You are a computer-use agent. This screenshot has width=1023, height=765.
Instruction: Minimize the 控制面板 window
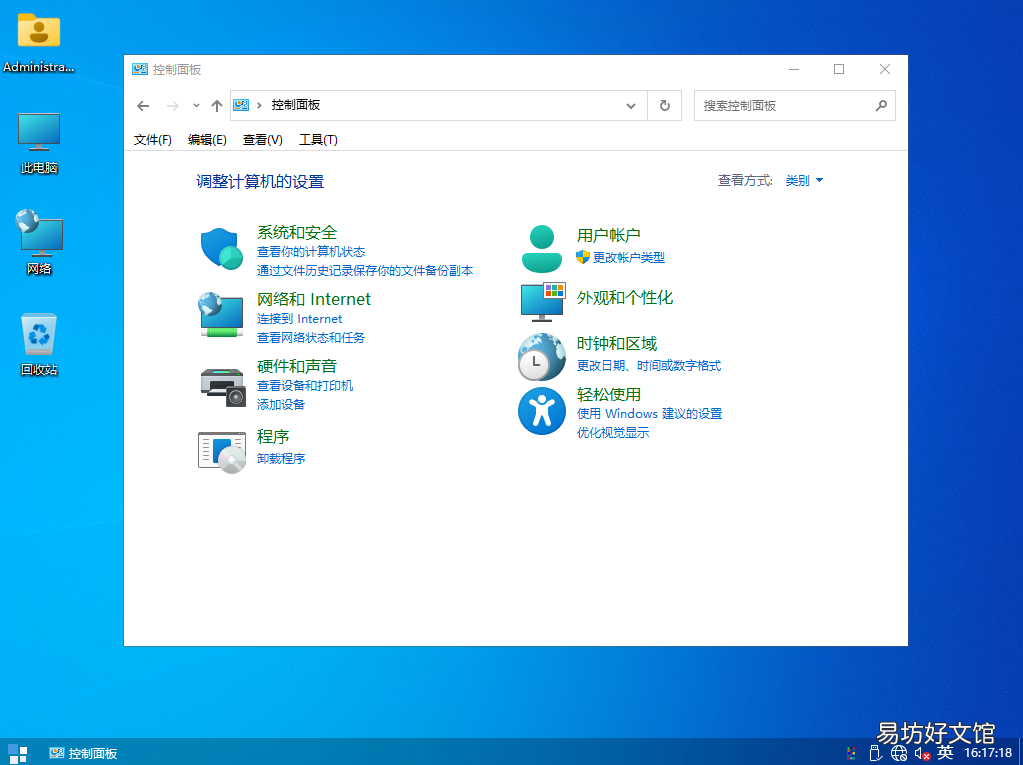tap(793, 69)
